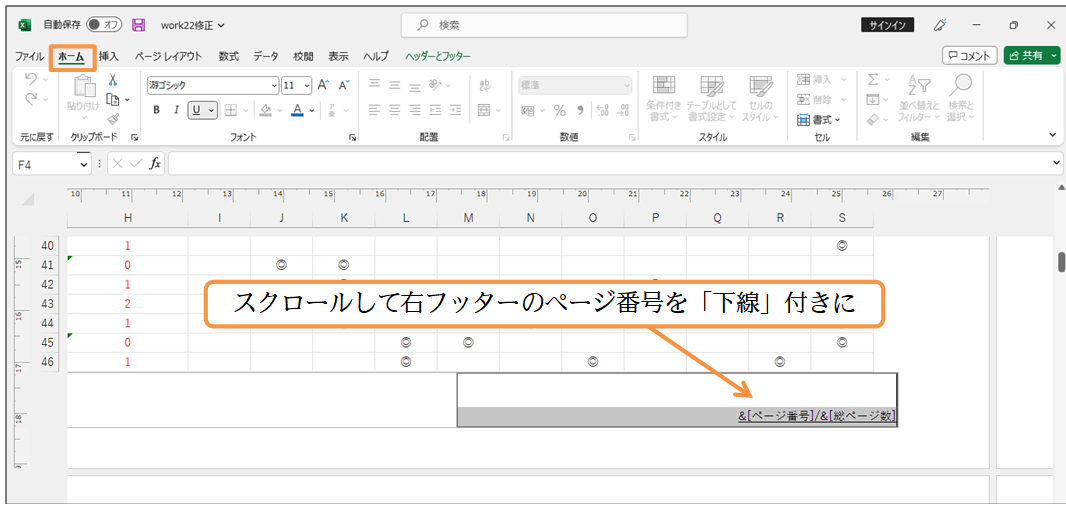Viewport: 1066px width, 506px height.
Task: Switch to the Page Layout tab
Action: coord(168,56)
